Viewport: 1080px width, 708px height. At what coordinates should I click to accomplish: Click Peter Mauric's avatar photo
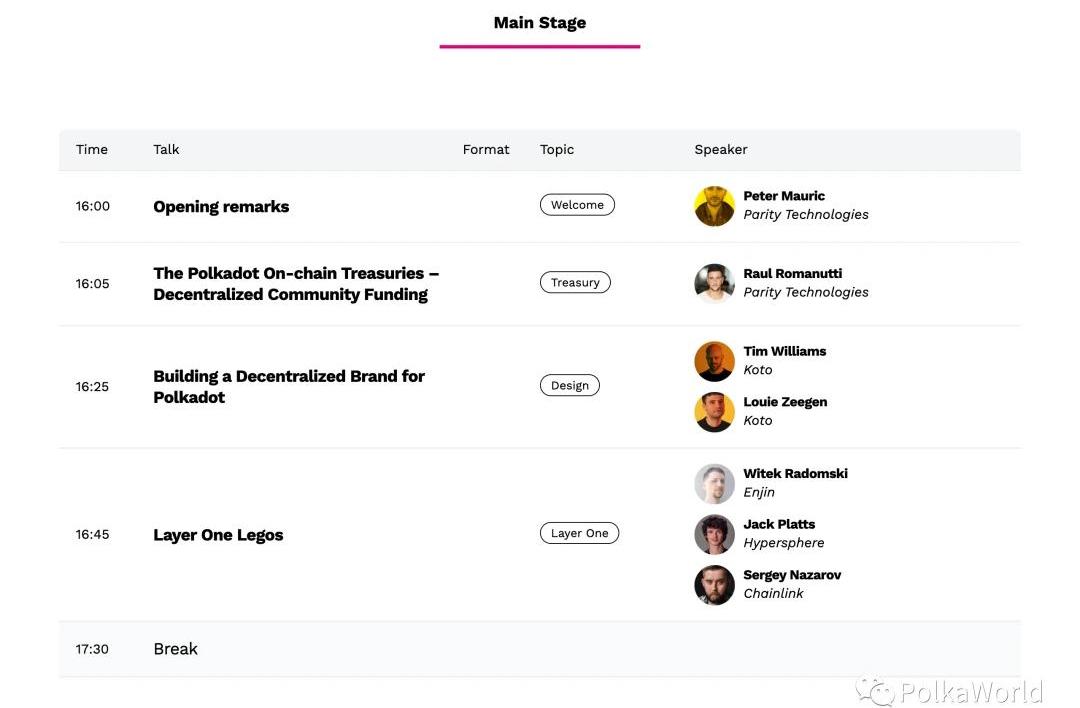(714, 206)
